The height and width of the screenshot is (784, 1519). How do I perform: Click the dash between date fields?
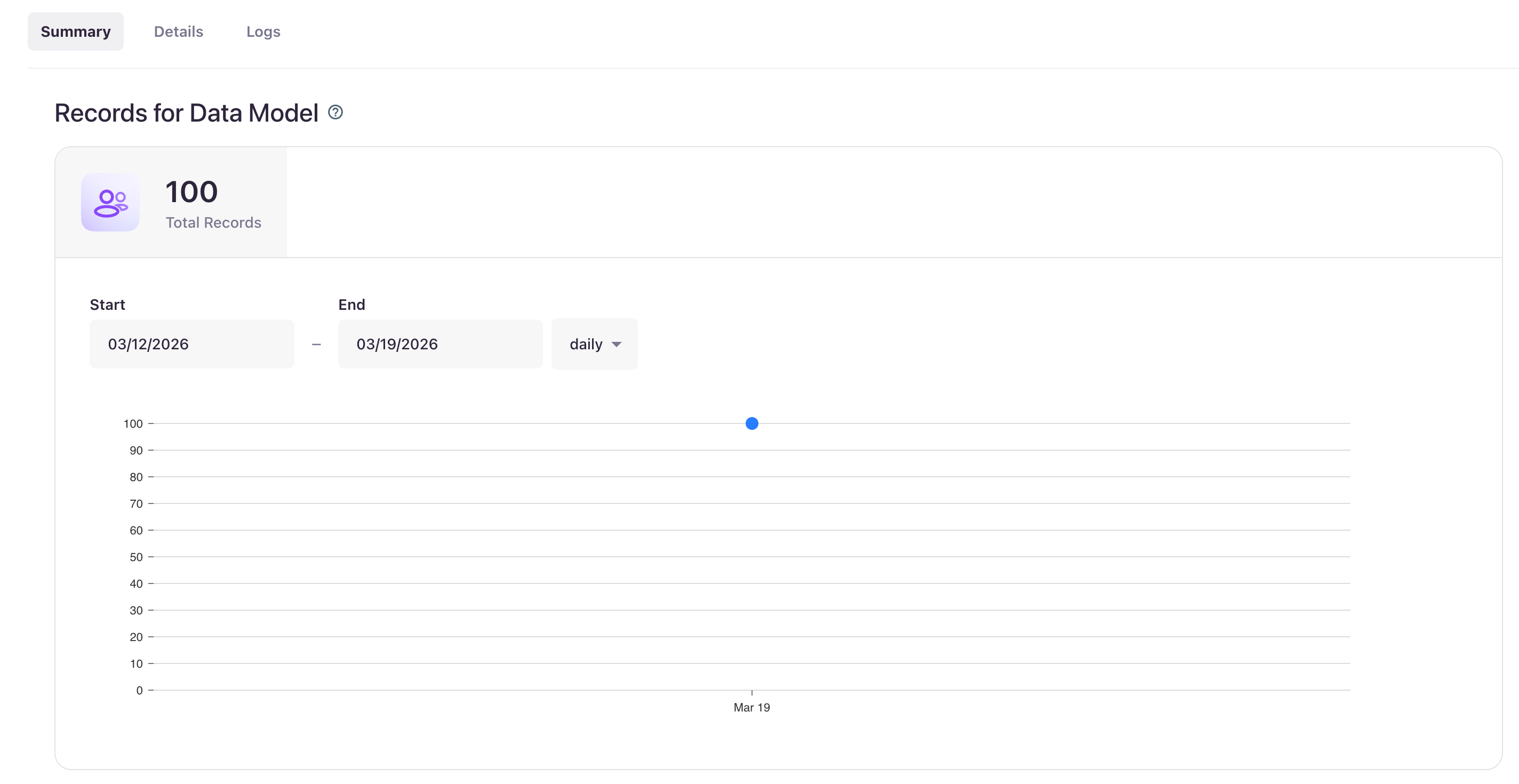pos(316,344)
